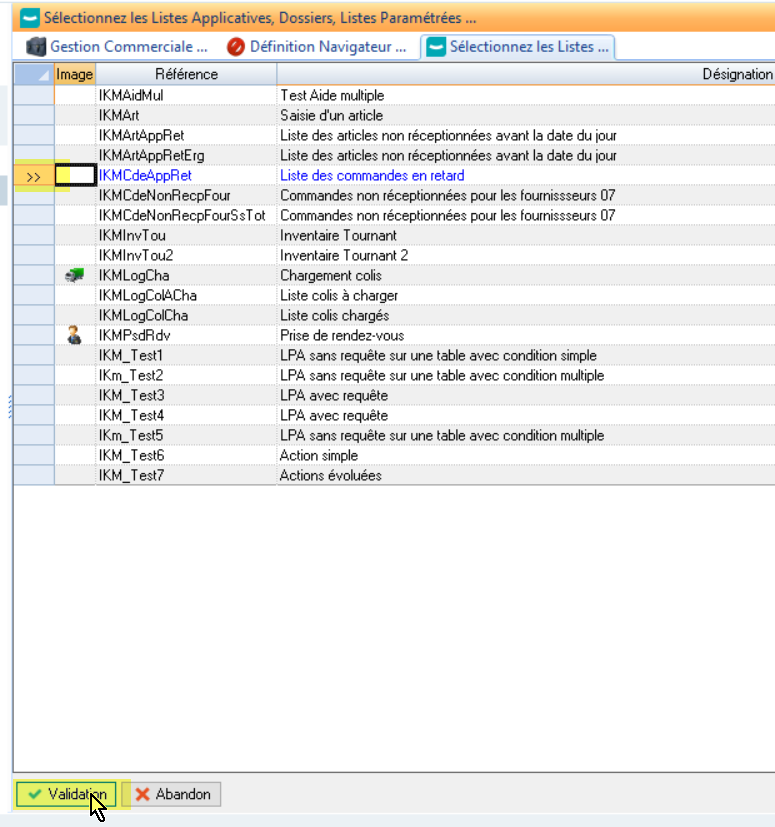The image size is (775, 827).
Task: Click the row header of IKM_Test7
Action: 33,476
